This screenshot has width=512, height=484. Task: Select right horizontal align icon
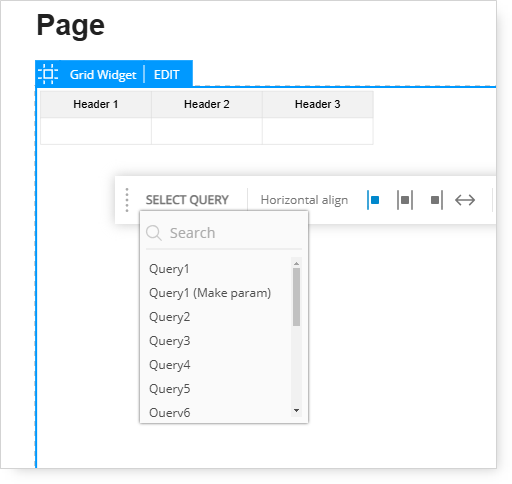click(437, 200)
